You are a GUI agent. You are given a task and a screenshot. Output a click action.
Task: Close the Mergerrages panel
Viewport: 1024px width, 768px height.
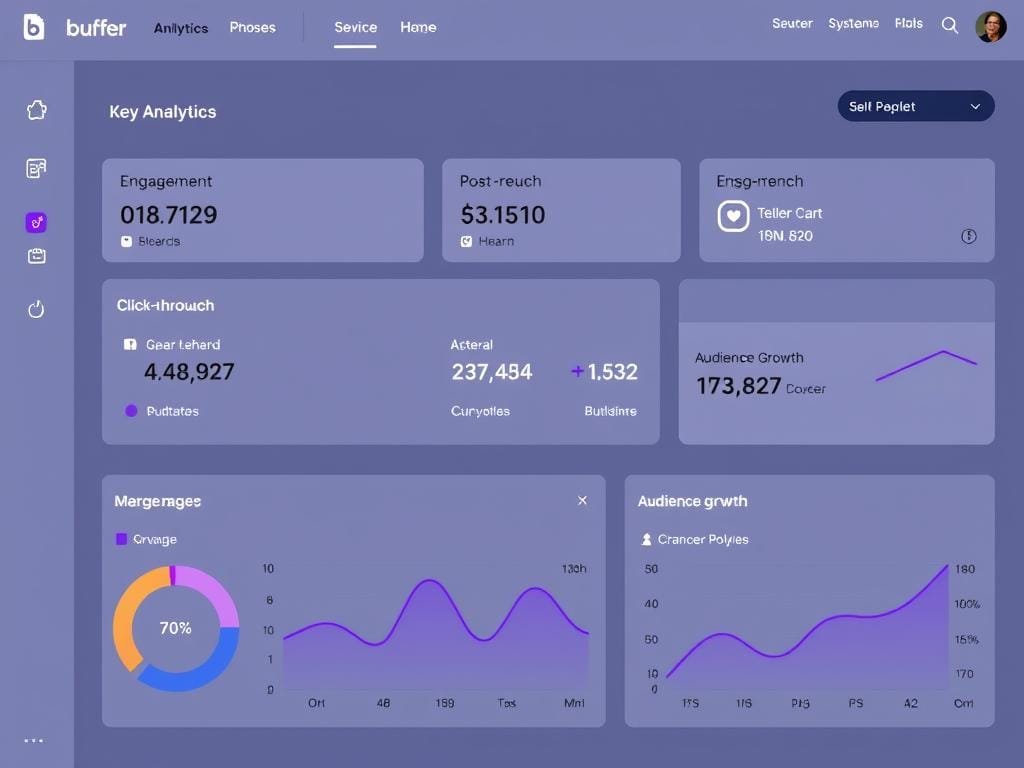pyautogui.click(x=582, y=500)
